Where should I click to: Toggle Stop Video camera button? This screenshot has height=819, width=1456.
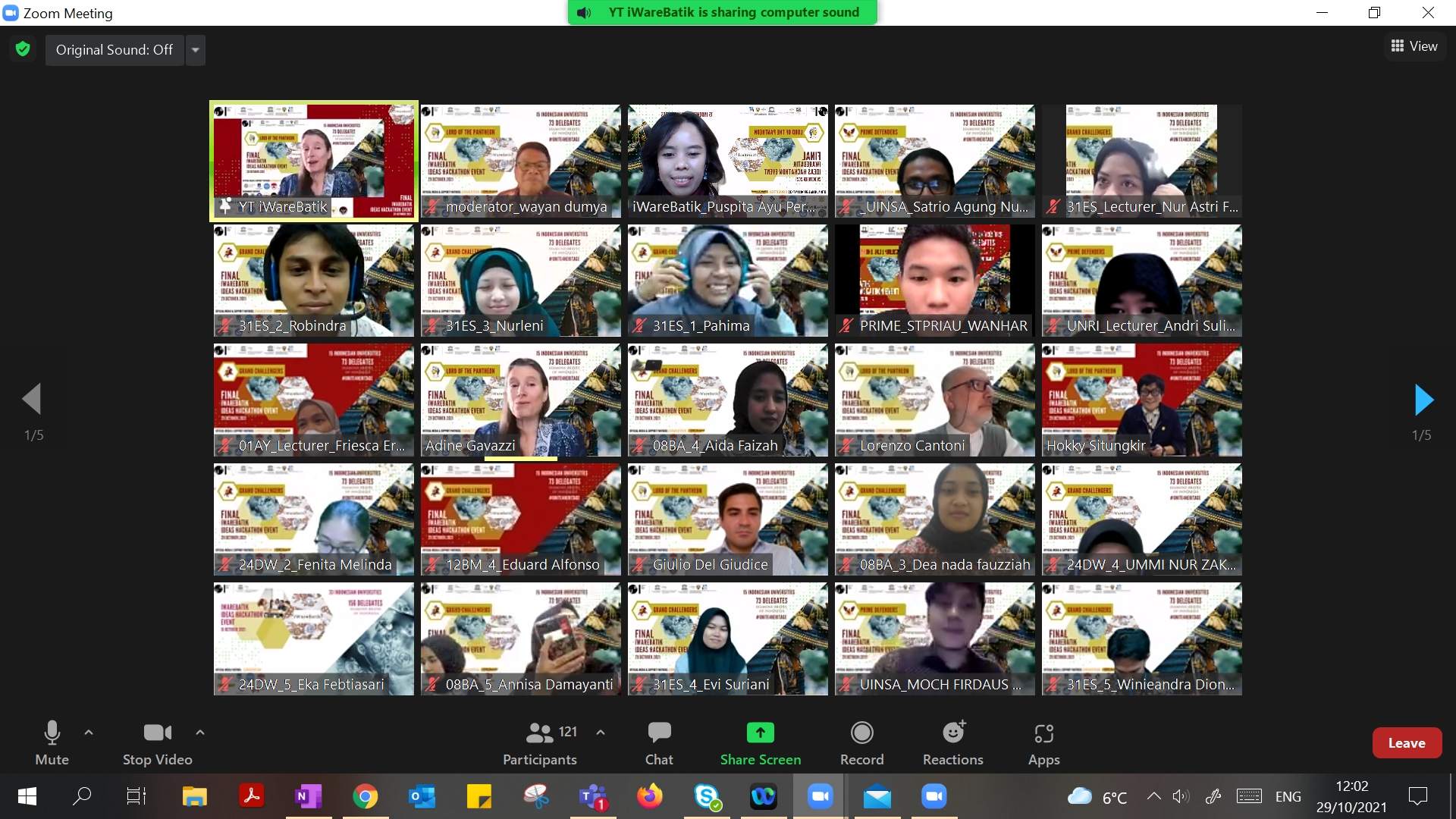(157, 733)
